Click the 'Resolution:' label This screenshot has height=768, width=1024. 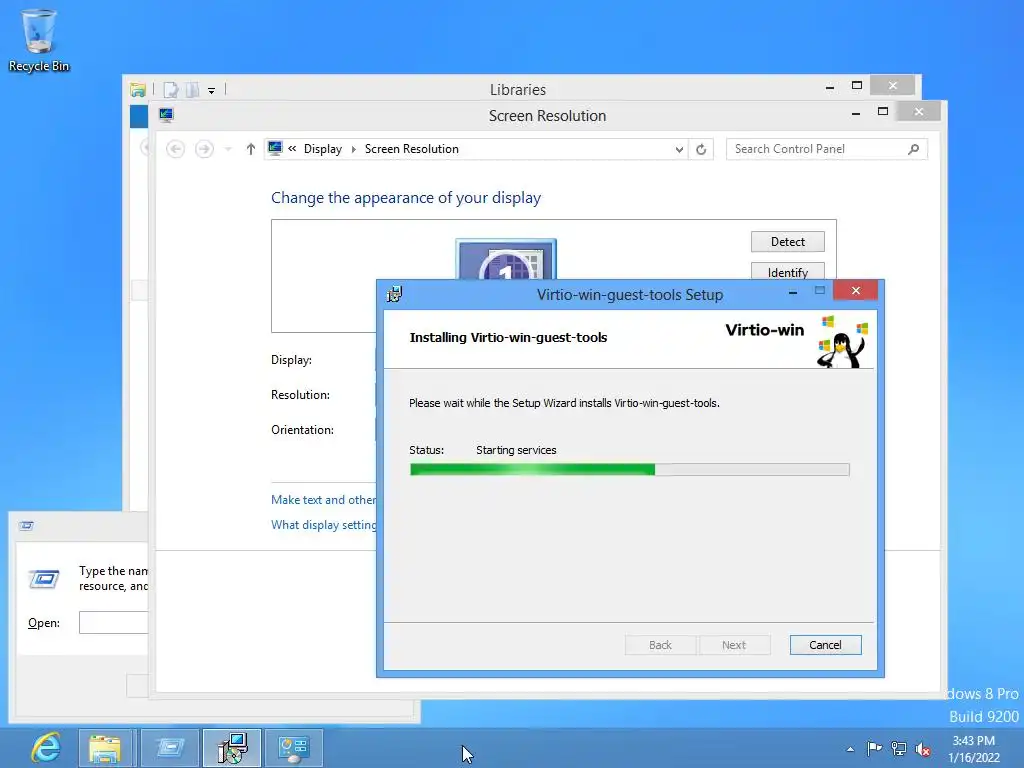(300, 395)
